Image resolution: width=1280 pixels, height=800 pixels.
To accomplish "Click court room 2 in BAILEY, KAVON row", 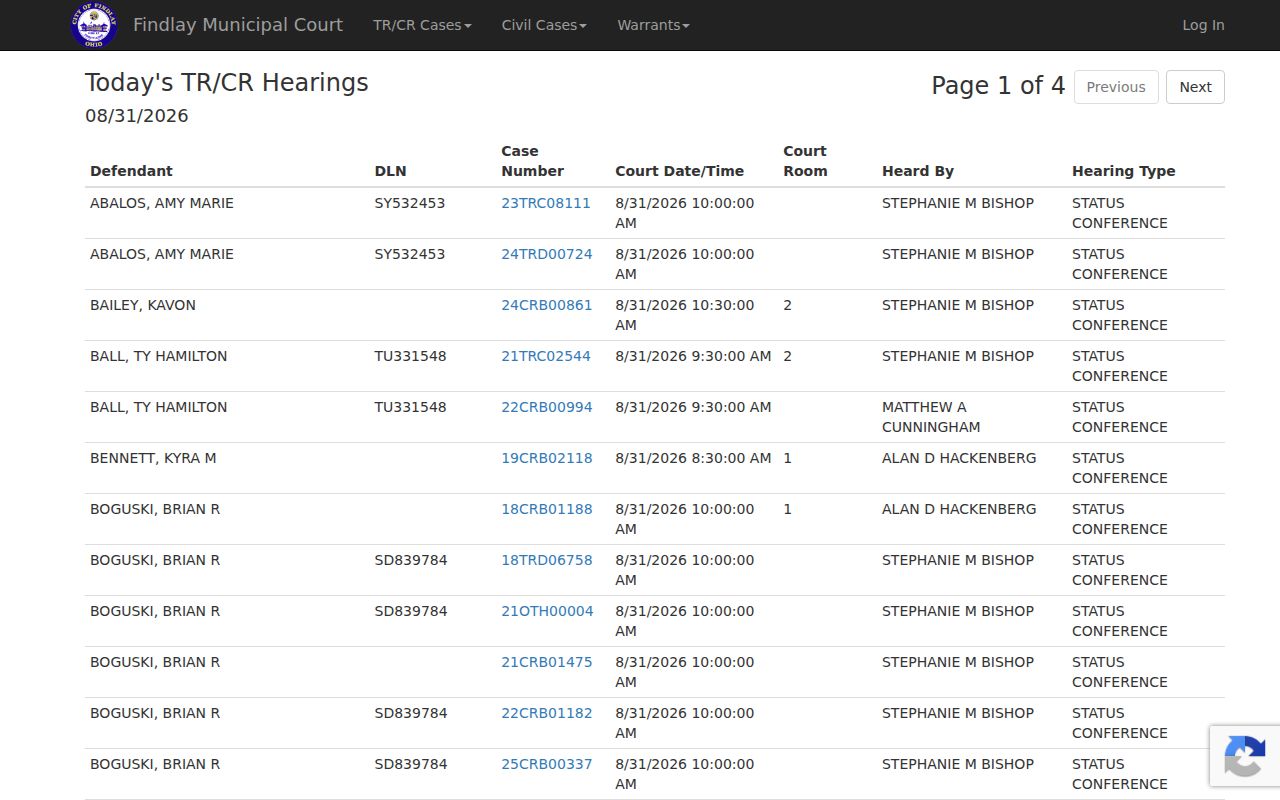I will (x=787, y=305).
